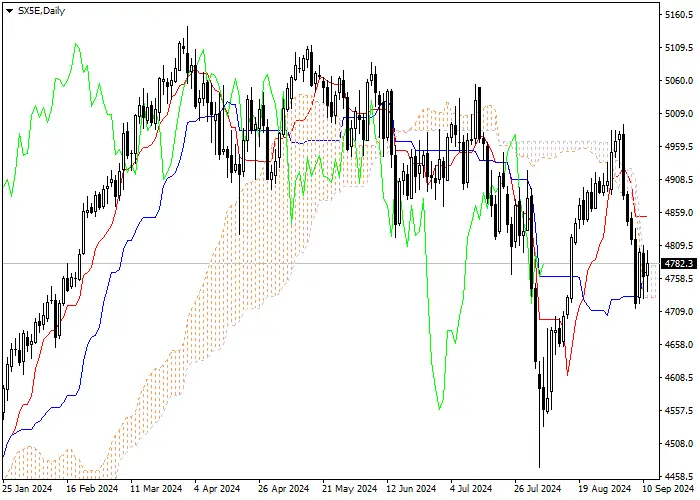Open the dropdown triangle beside SX5E,Daily
700x500 pixels.
point(9,11)
